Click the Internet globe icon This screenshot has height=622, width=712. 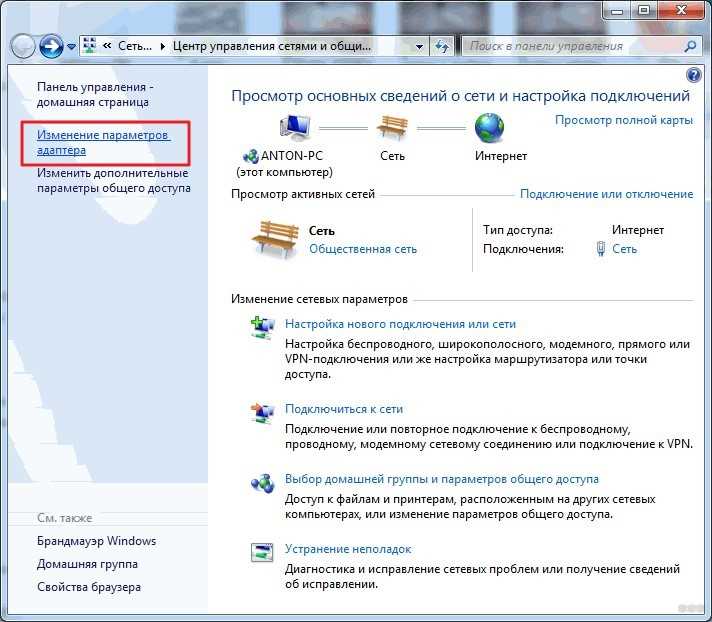tap(489, 128)
